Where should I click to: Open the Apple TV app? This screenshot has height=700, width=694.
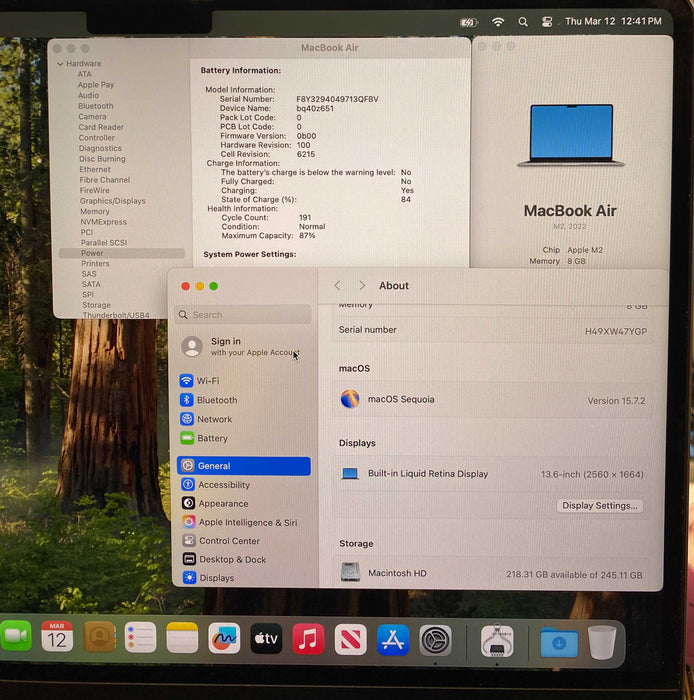(x=266, y=639)
